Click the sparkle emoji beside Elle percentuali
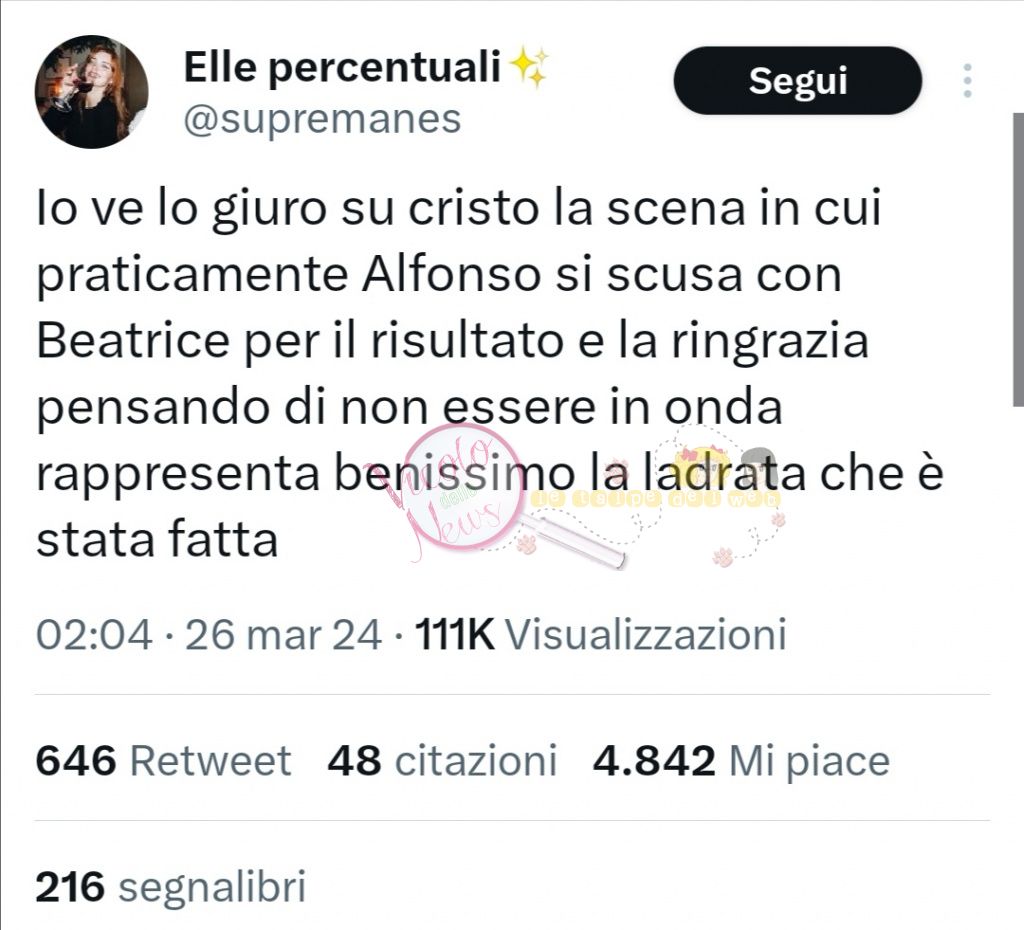Viewport: 1024px width, 930px height. 529,68
